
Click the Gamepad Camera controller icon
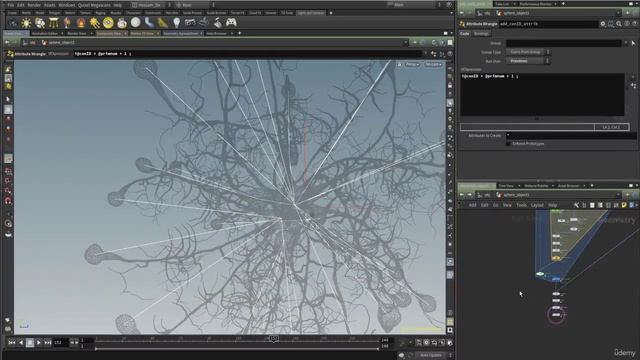[x=231, y=23]
